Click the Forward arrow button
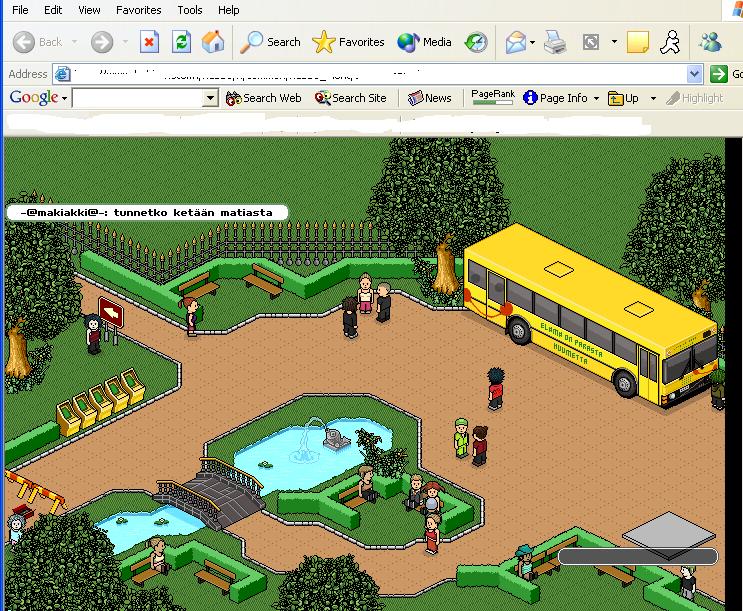The image size is (743, 611). point(102,42)
